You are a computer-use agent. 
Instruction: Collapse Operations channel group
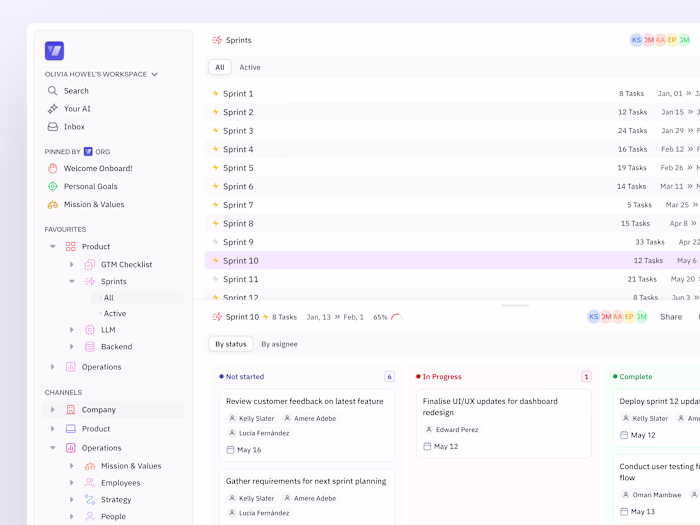point(53,448)
